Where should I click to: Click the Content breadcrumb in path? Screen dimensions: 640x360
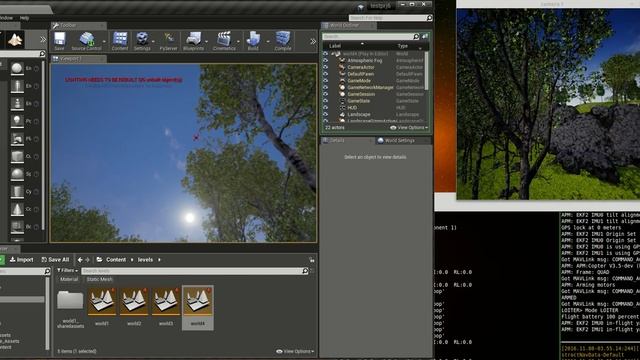[x=116, y=260]
